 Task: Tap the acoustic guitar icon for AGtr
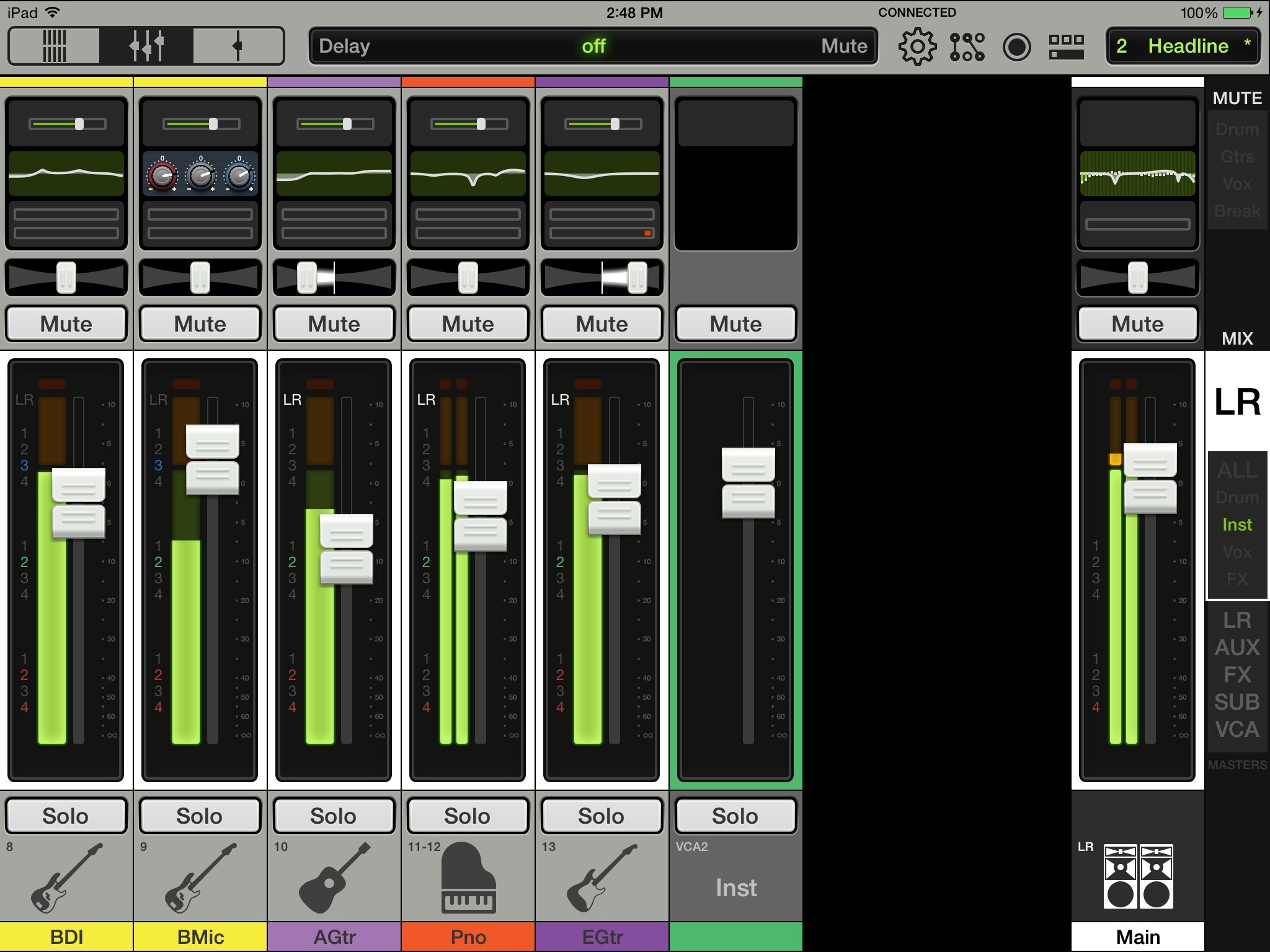[334, 878]
